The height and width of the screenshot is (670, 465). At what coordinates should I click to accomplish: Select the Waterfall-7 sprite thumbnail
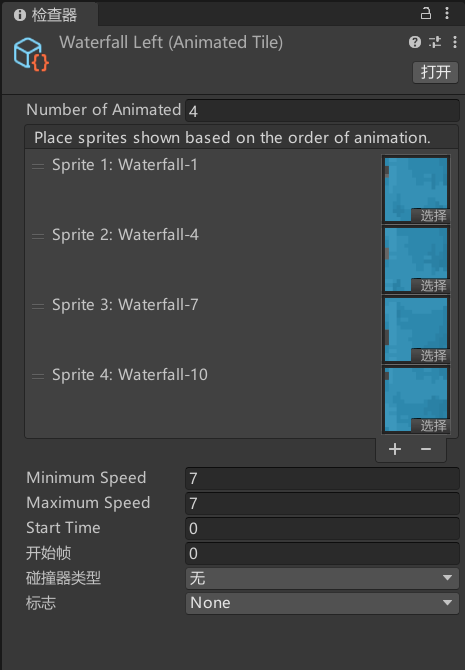(416, 329)
